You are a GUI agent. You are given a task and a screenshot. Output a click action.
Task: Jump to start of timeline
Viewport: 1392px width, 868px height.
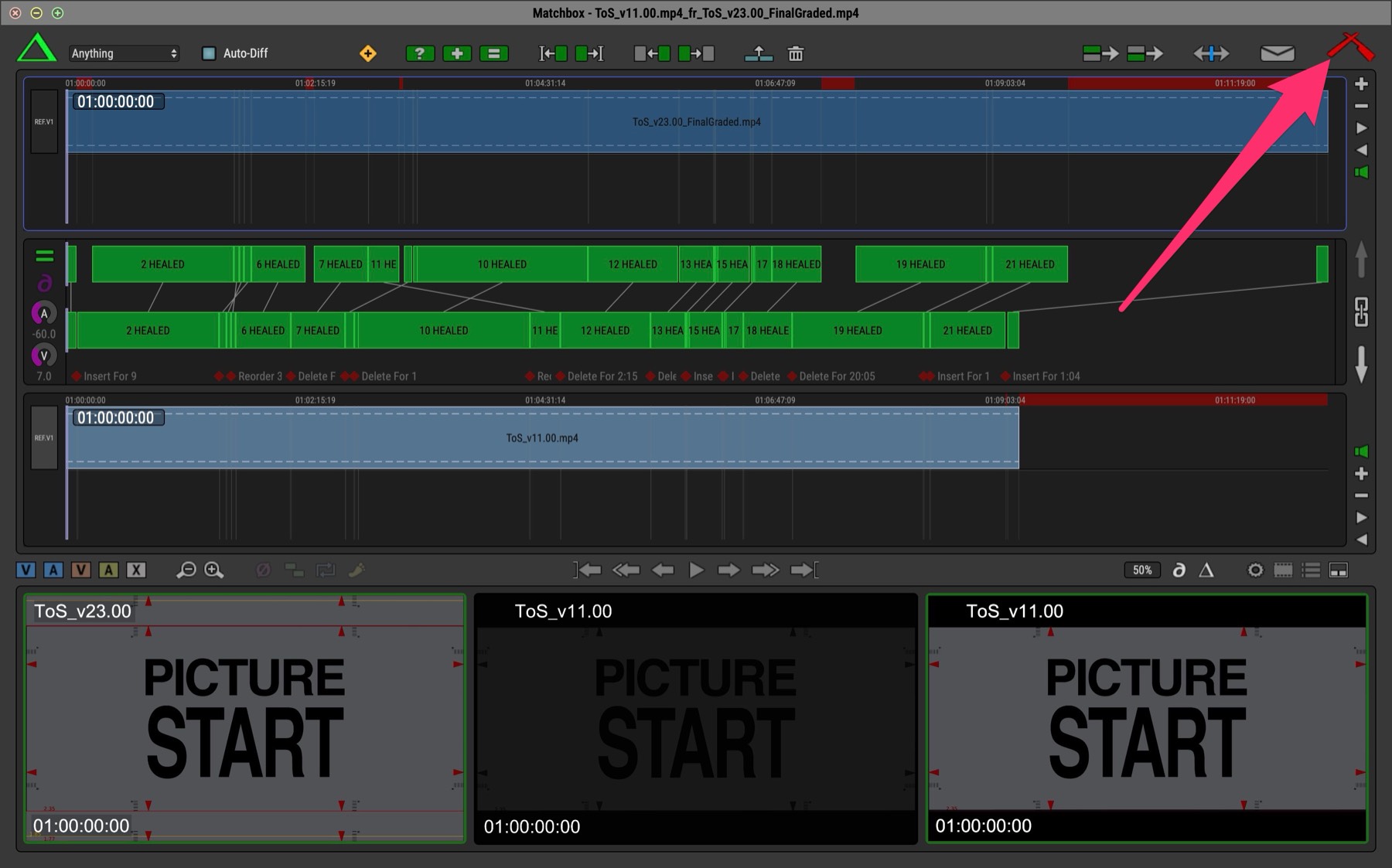(x=588, y=570)
